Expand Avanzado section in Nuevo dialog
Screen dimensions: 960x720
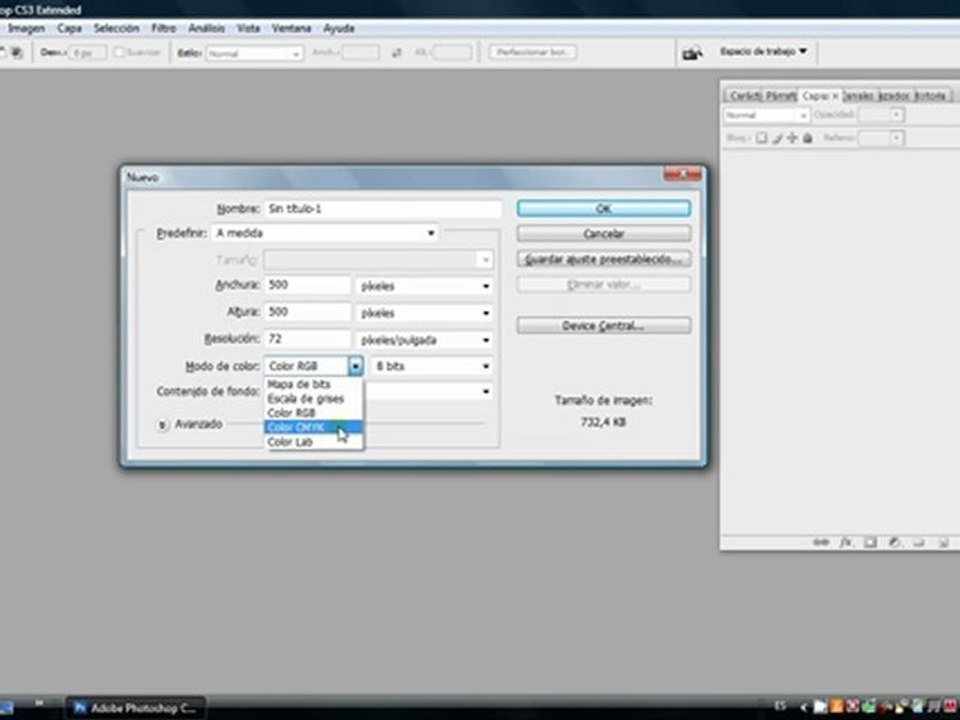(163, 424)
